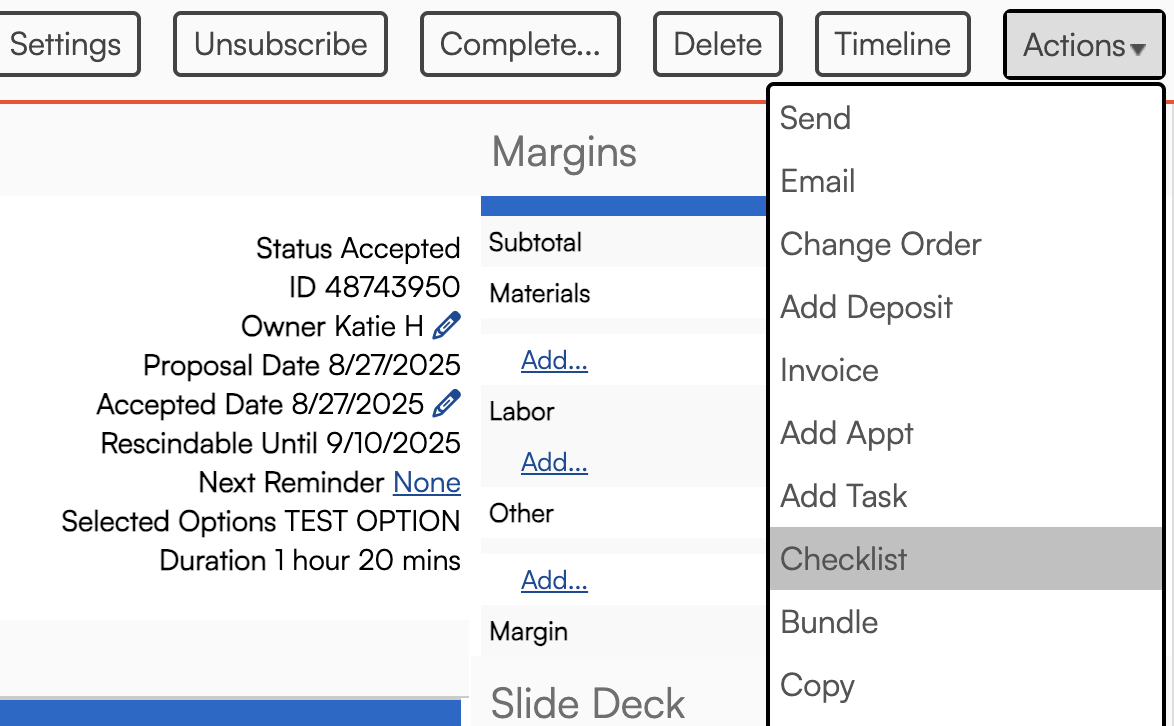The height and width of the screenshot is (726, 1174).
Task: Select Change Order menu entry
Action: [881, 244]
